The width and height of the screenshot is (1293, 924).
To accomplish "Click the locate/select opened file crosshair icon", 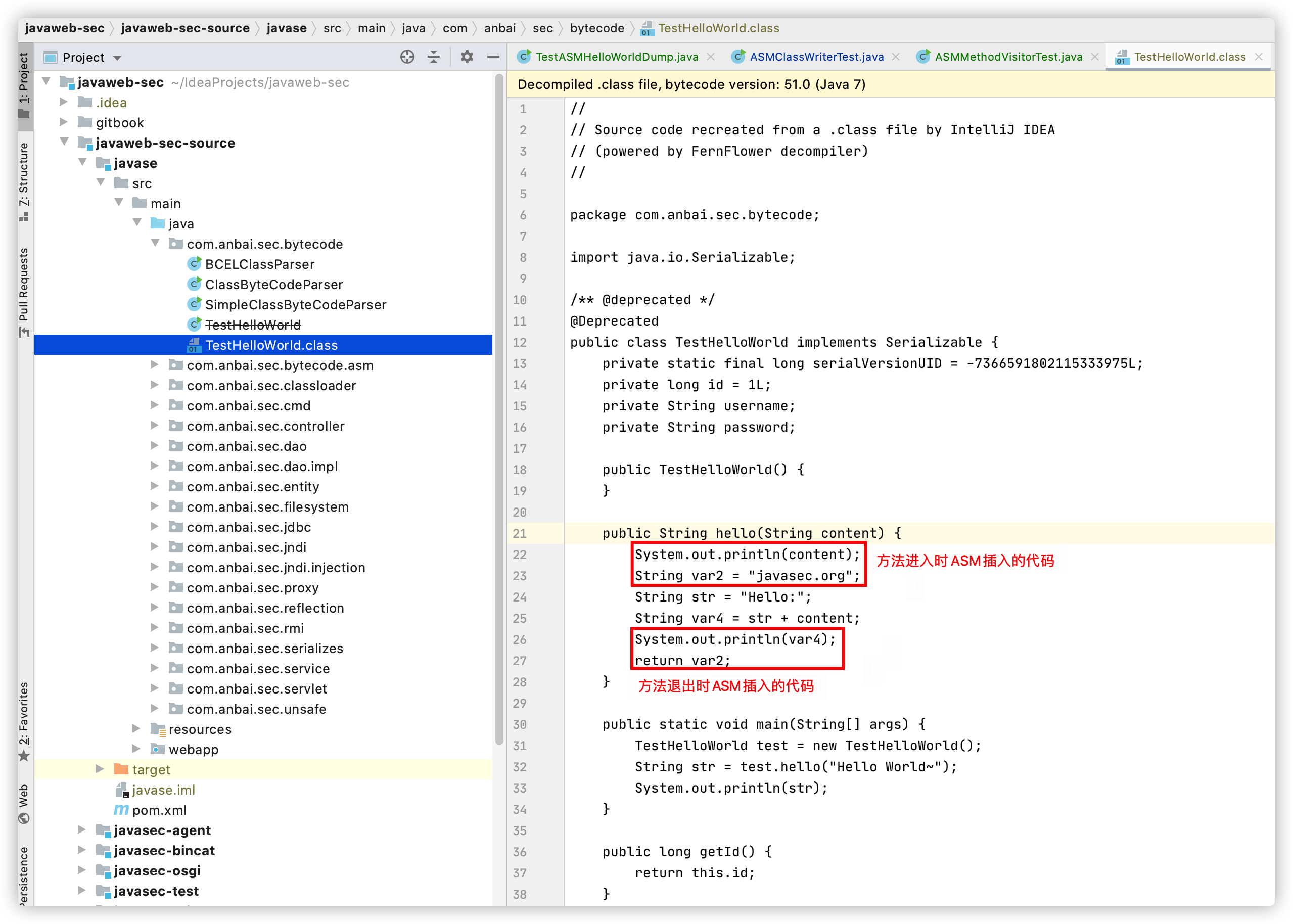I will click(407, 57).
